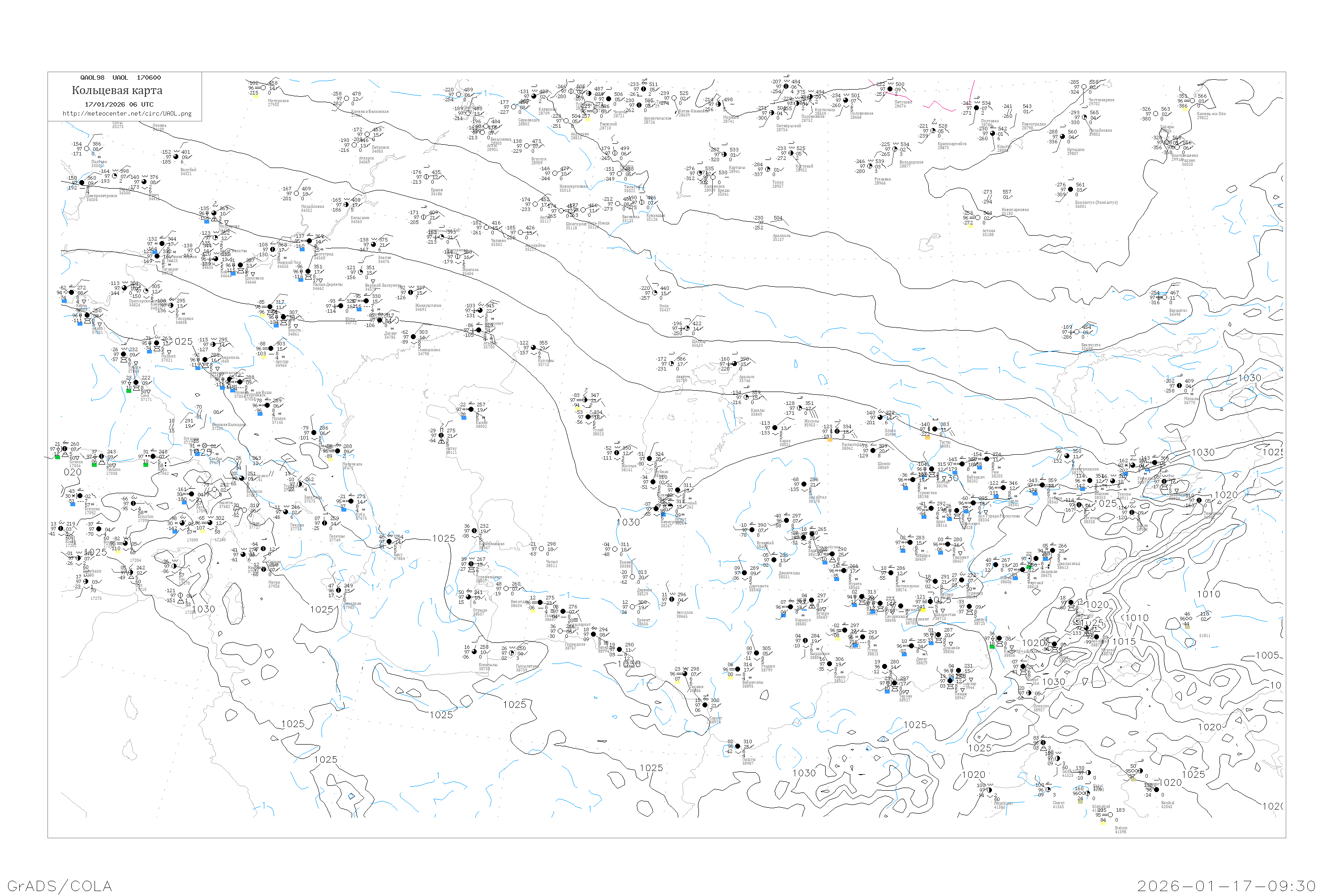Image resolution: width=1344 pixels, height=896 pixels.
Task: Click the 2026-01-17-09:30 timestamp
Action: (x=1226, y=886)
